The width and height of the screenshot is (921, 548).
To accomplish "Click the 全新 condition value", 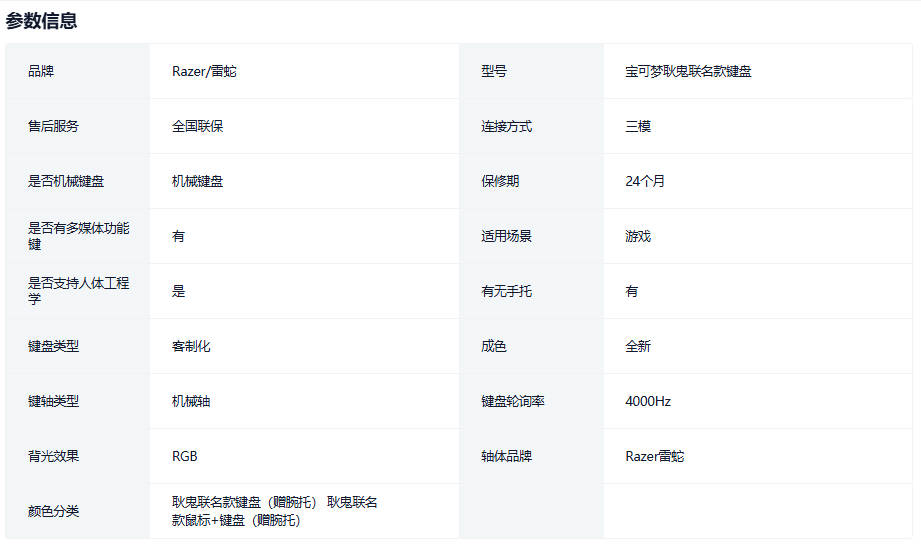I will pos(638,346).
